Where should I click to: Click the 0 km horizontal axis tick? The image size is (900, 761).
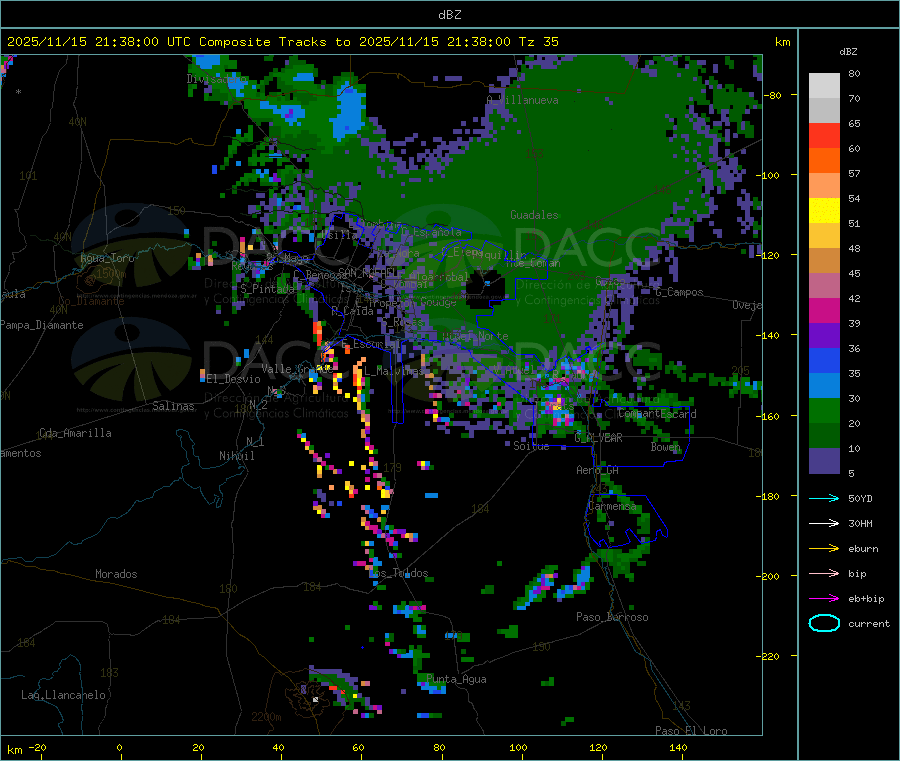pos(119,747)
